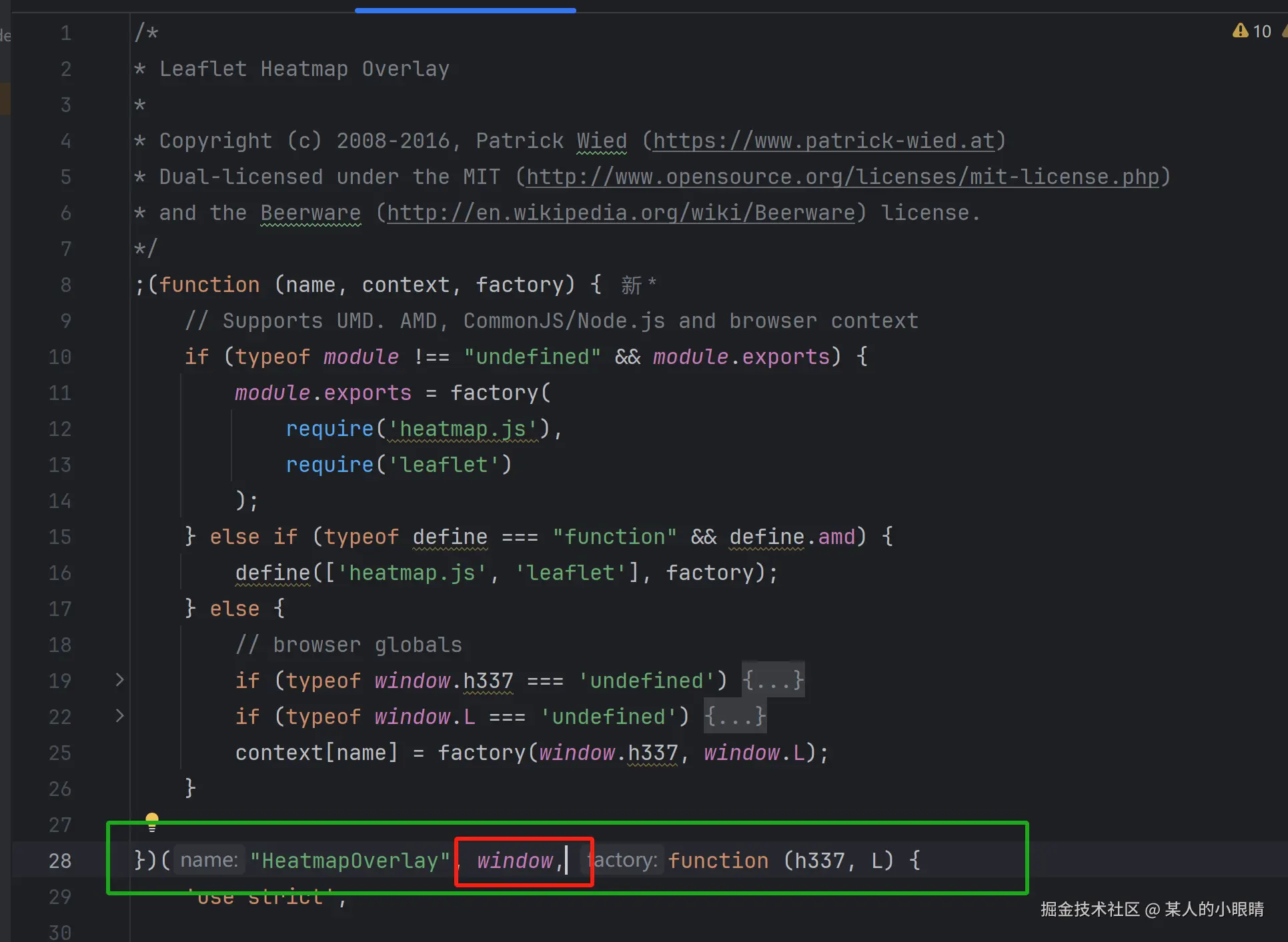Click 'define.amd' on line 15

pyautogui.click(x=792, y=537)
